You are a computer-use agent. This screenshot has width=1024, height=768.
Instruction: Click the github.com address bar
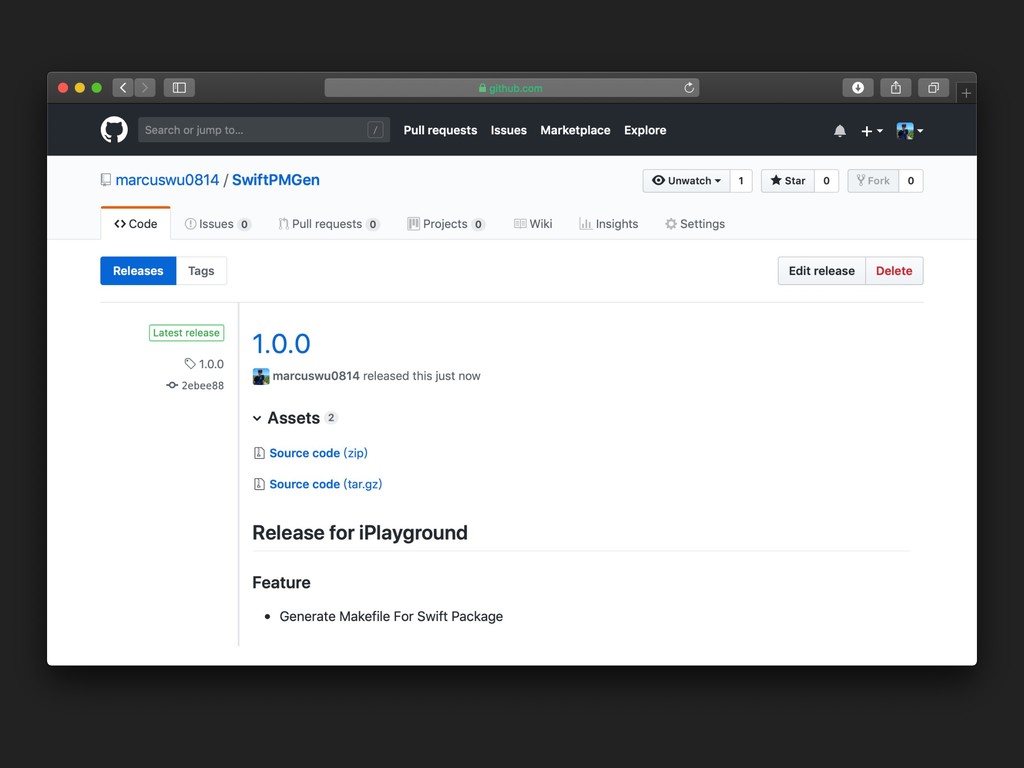(511, 88)
